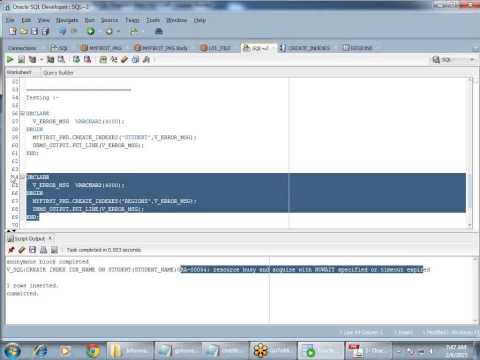Open Windows Media Player from taskbar

[x=65, y=351]
